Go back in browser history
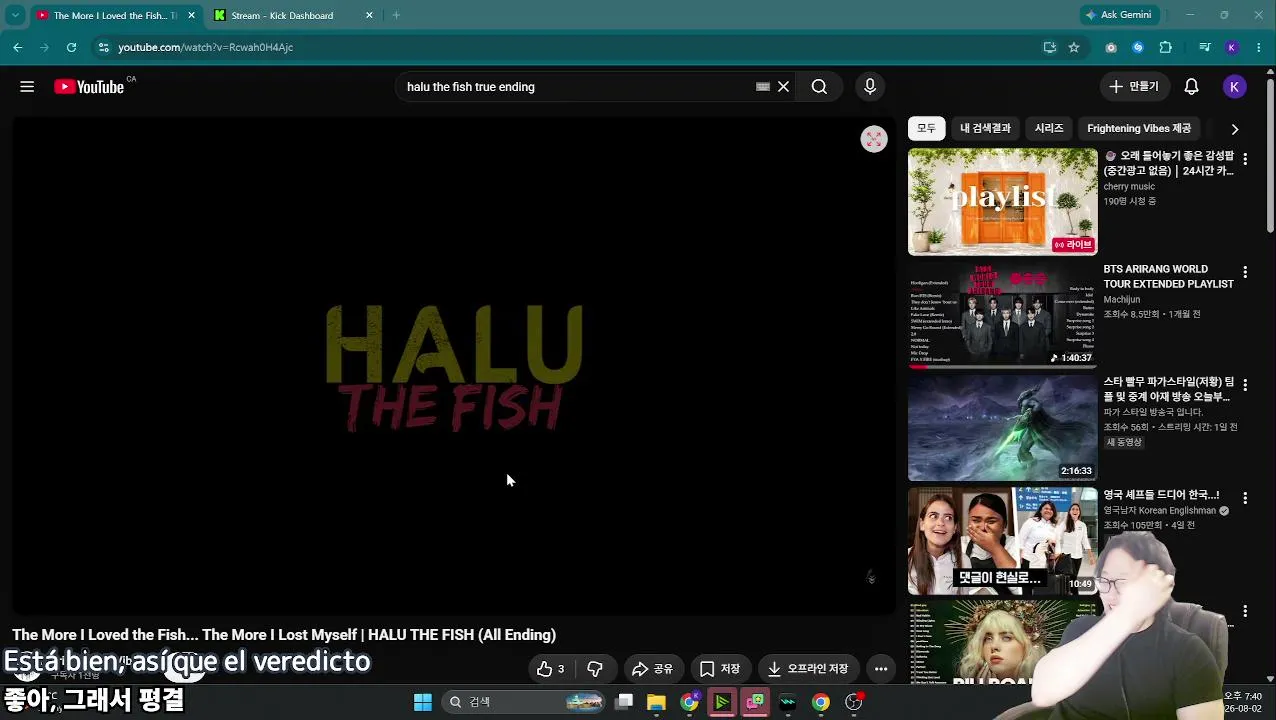The height and width of the screenshot is (720, 1276). click(x=17, y=47)
